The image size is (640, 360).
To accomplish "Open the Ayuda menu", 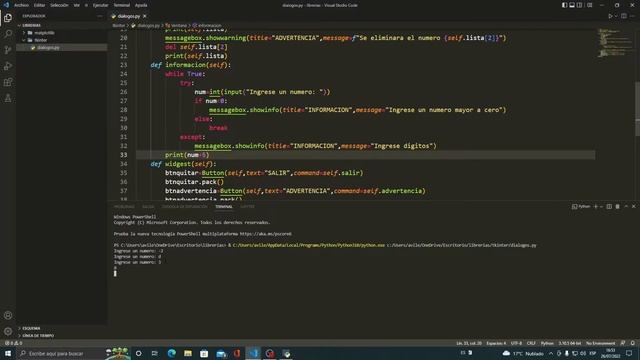I will (x=141, y=5).
